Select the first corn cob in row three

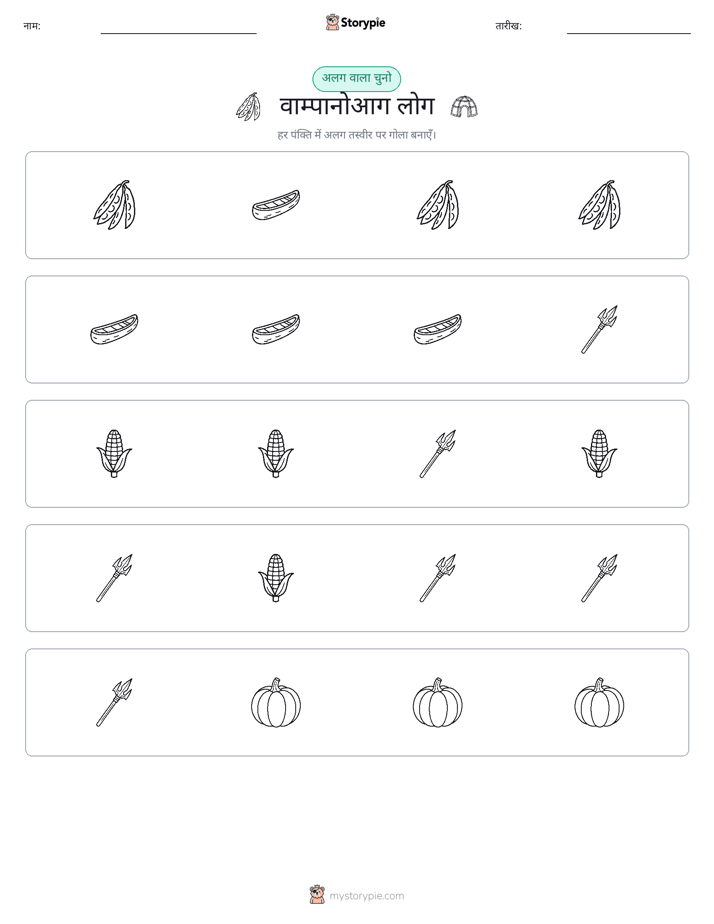[114, 454]
